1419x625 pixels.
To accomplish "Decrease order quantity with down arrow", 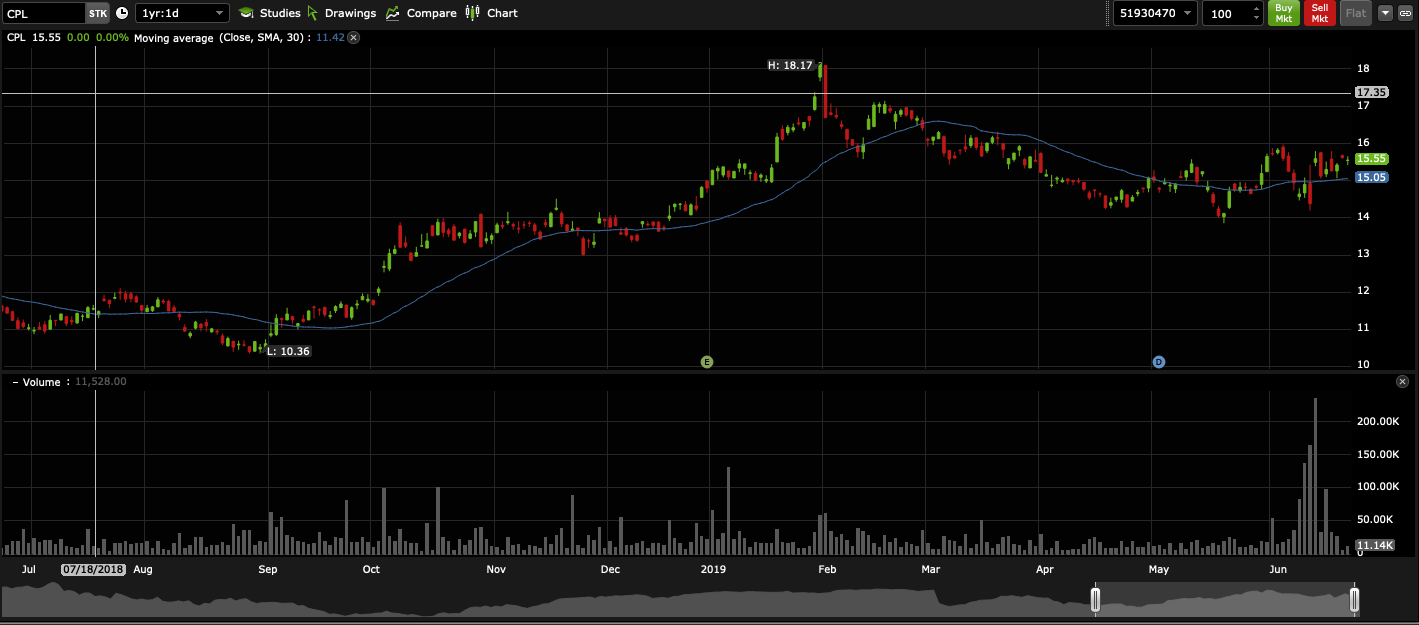I will 1256,19.
